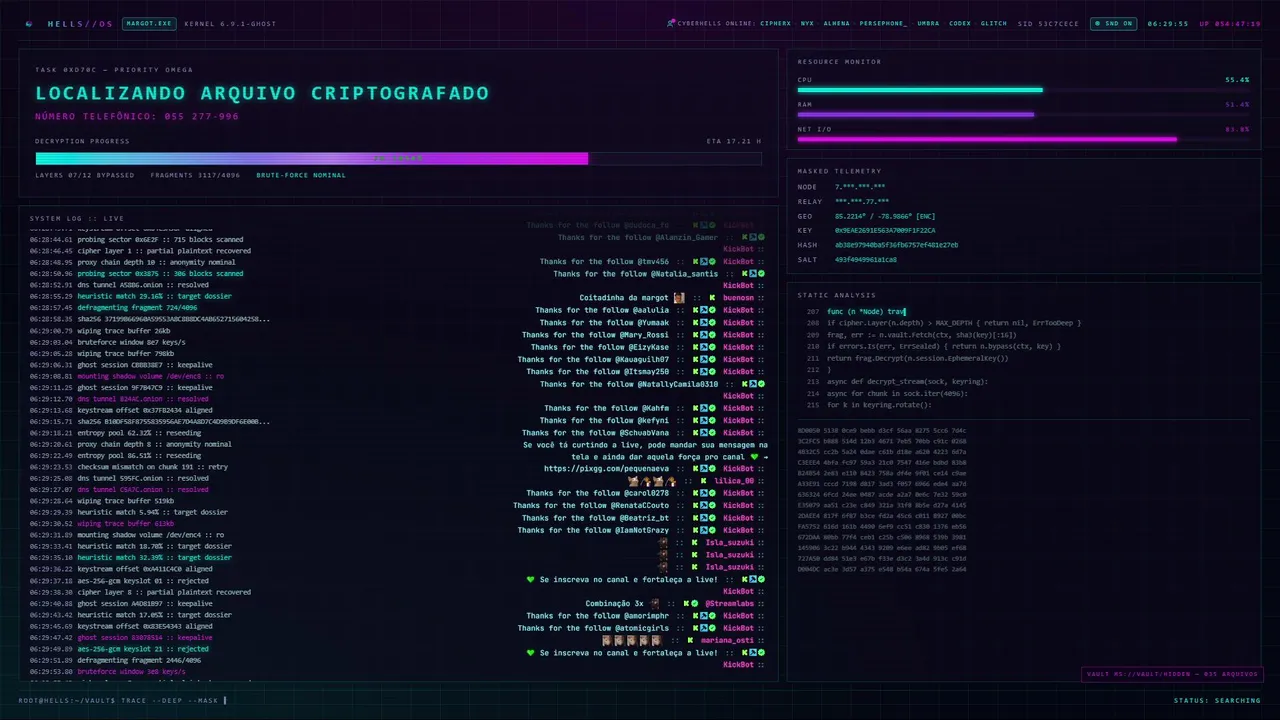Select CIPHERX in the online list
Viewport: 1280px width, 720px height.
click(x=775, y=23)
